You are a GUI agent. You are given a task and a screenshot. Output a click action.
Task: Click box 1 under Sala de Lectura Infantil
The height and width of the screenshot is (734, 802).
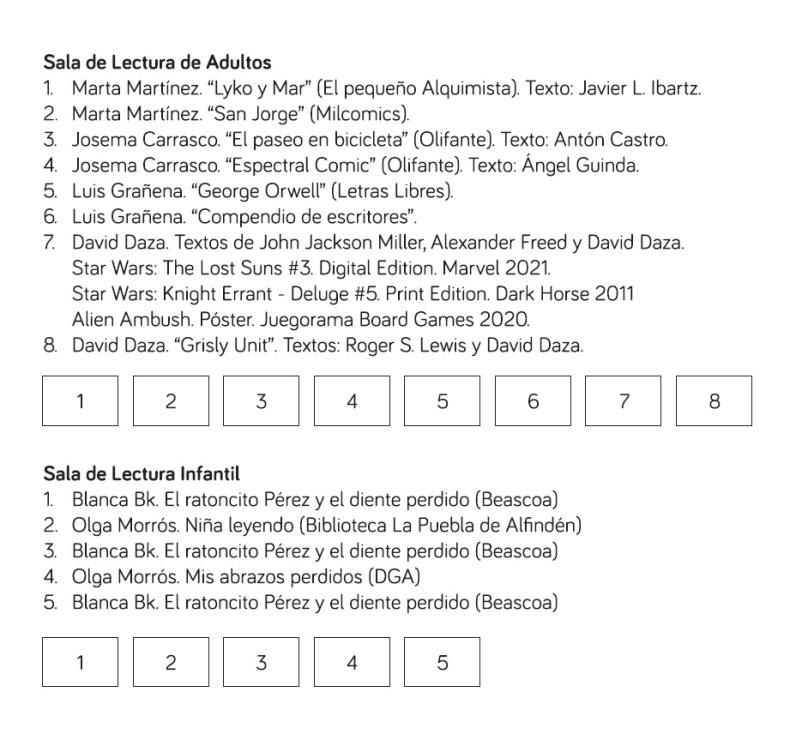tap(80, 662)
